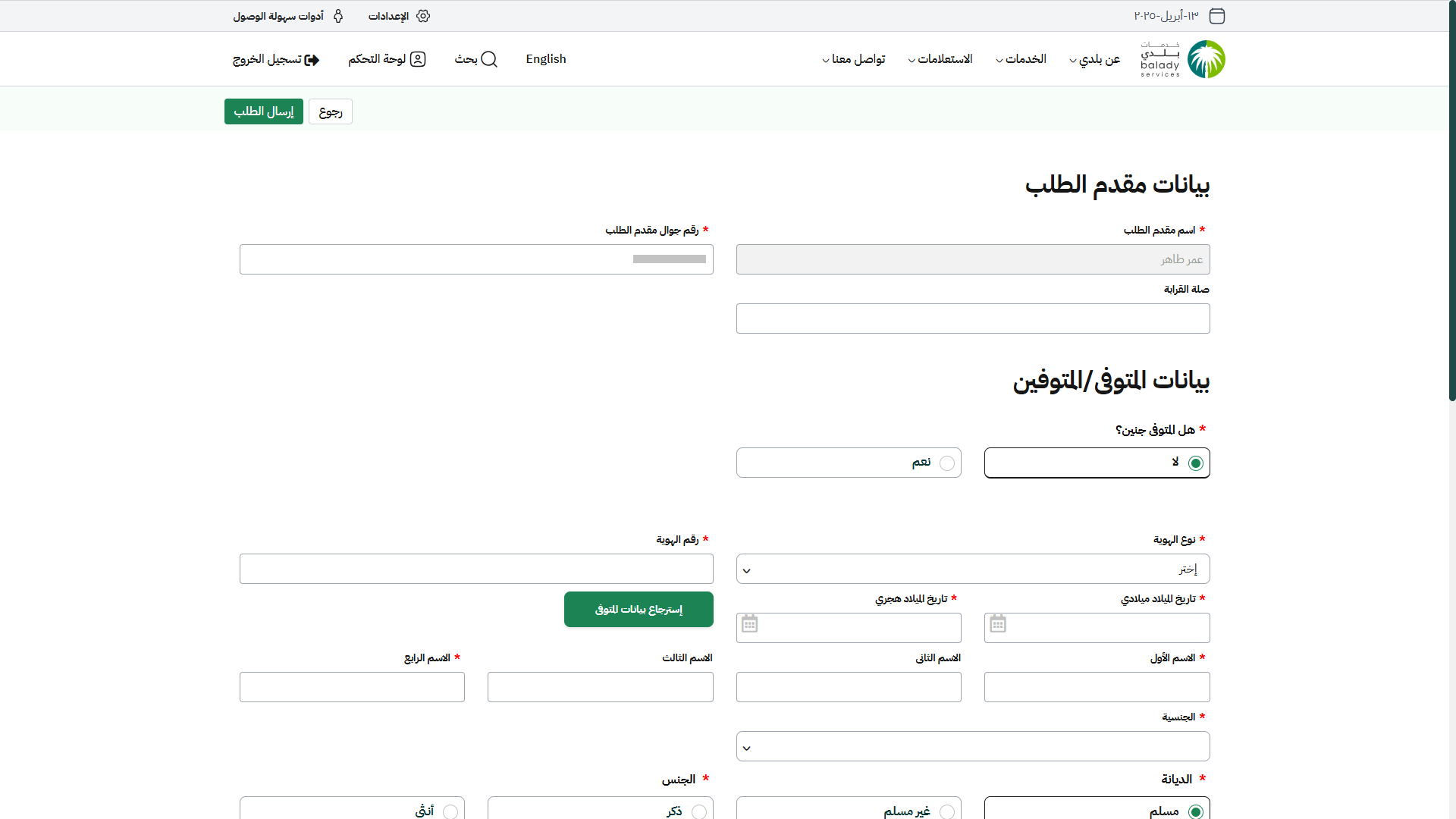This screenshot has height=819, width=1456.
Task: Click the إسترجاع بيانات المتوفى button
Action: (638, 610)
